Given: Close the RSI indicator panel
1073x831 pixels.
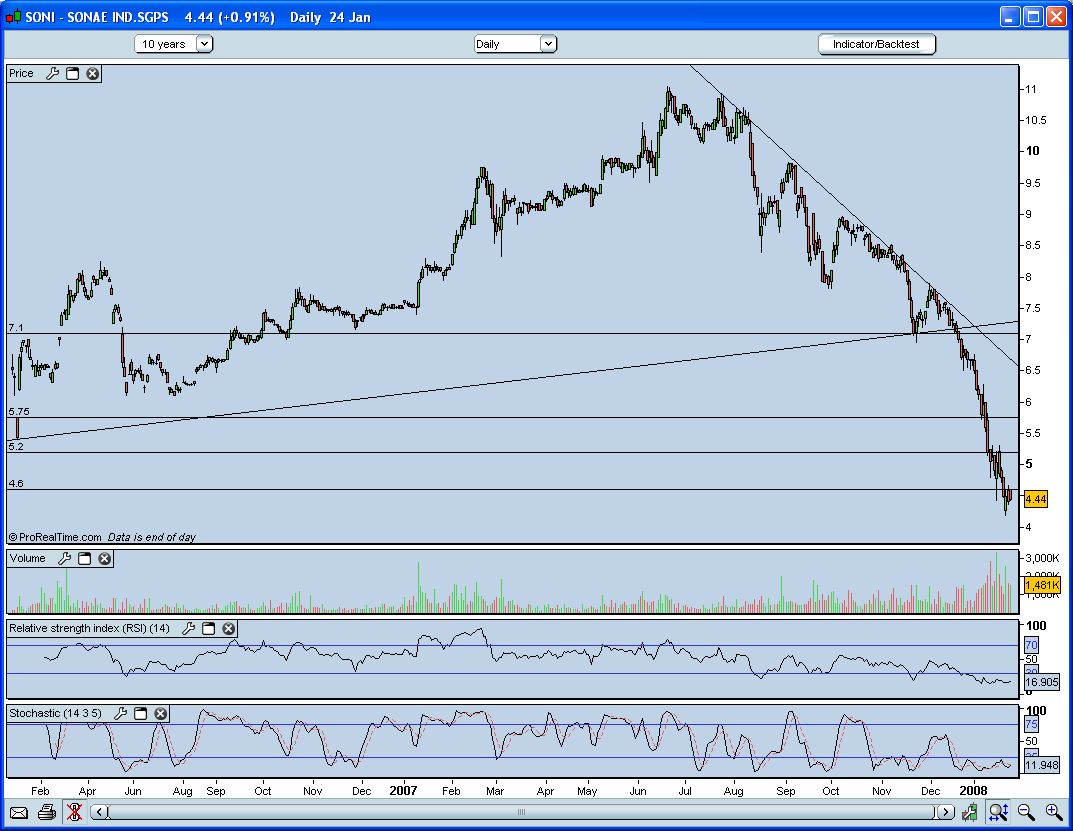Looking at the screenshot, I should 229,628.
